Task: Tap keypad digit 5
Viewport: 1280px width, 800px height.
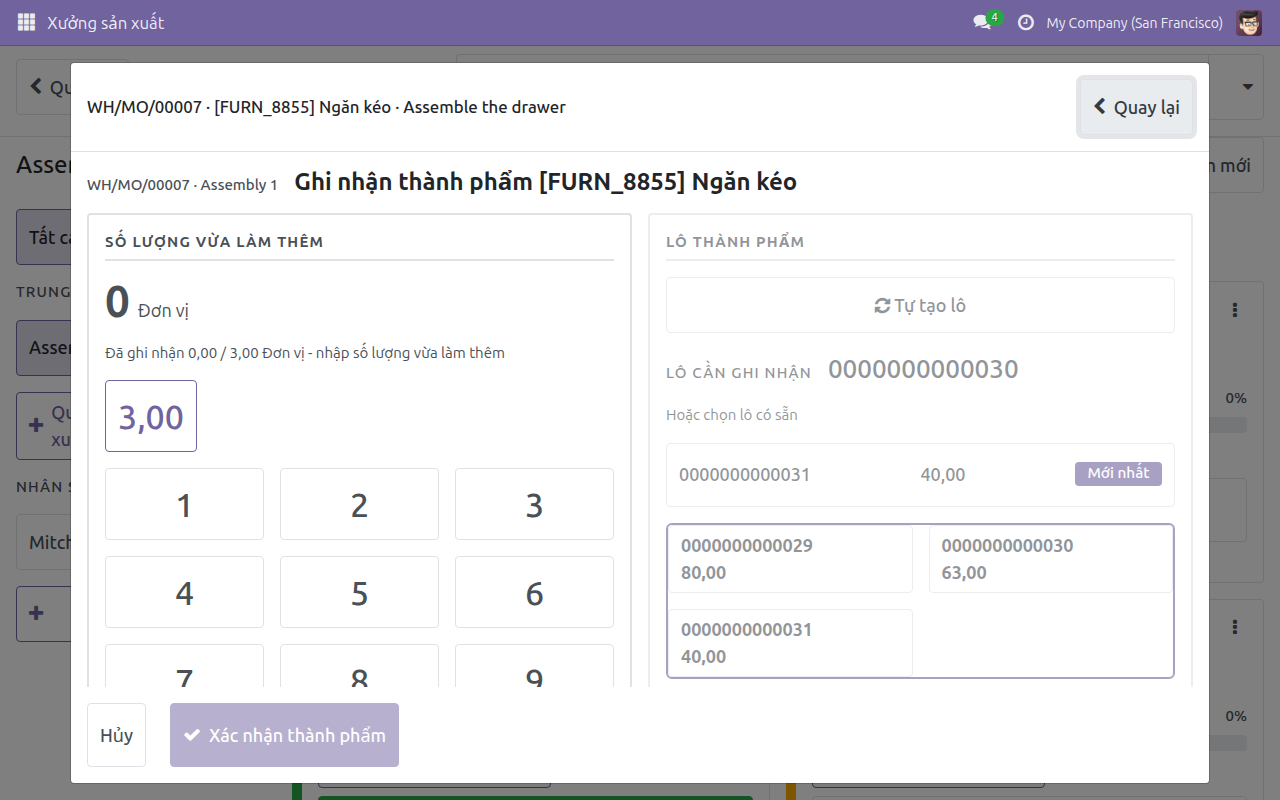Action: coord(359,592)
